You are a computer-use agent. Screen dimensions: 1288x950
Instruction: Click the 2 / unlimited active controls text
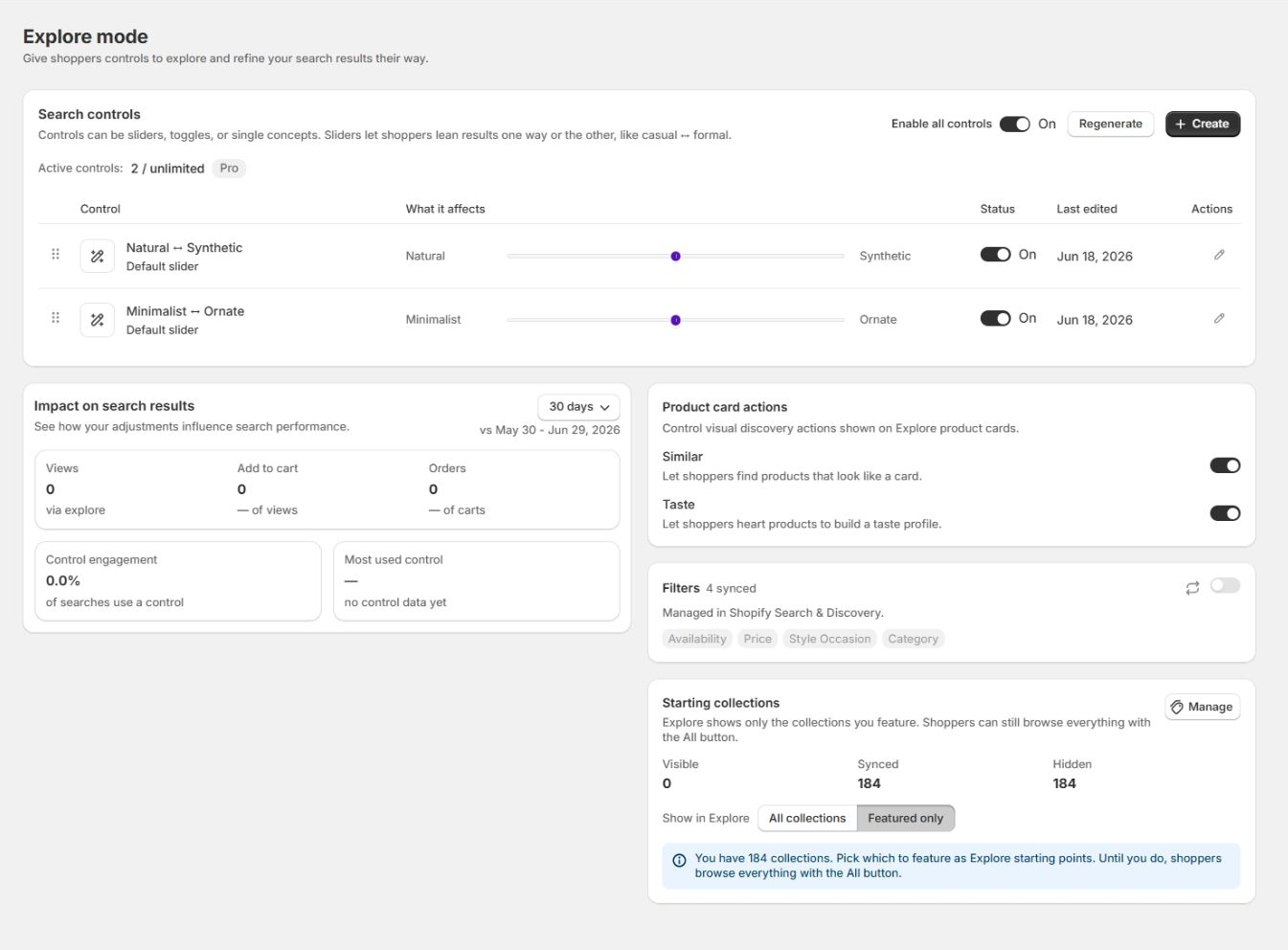(168, 169)
